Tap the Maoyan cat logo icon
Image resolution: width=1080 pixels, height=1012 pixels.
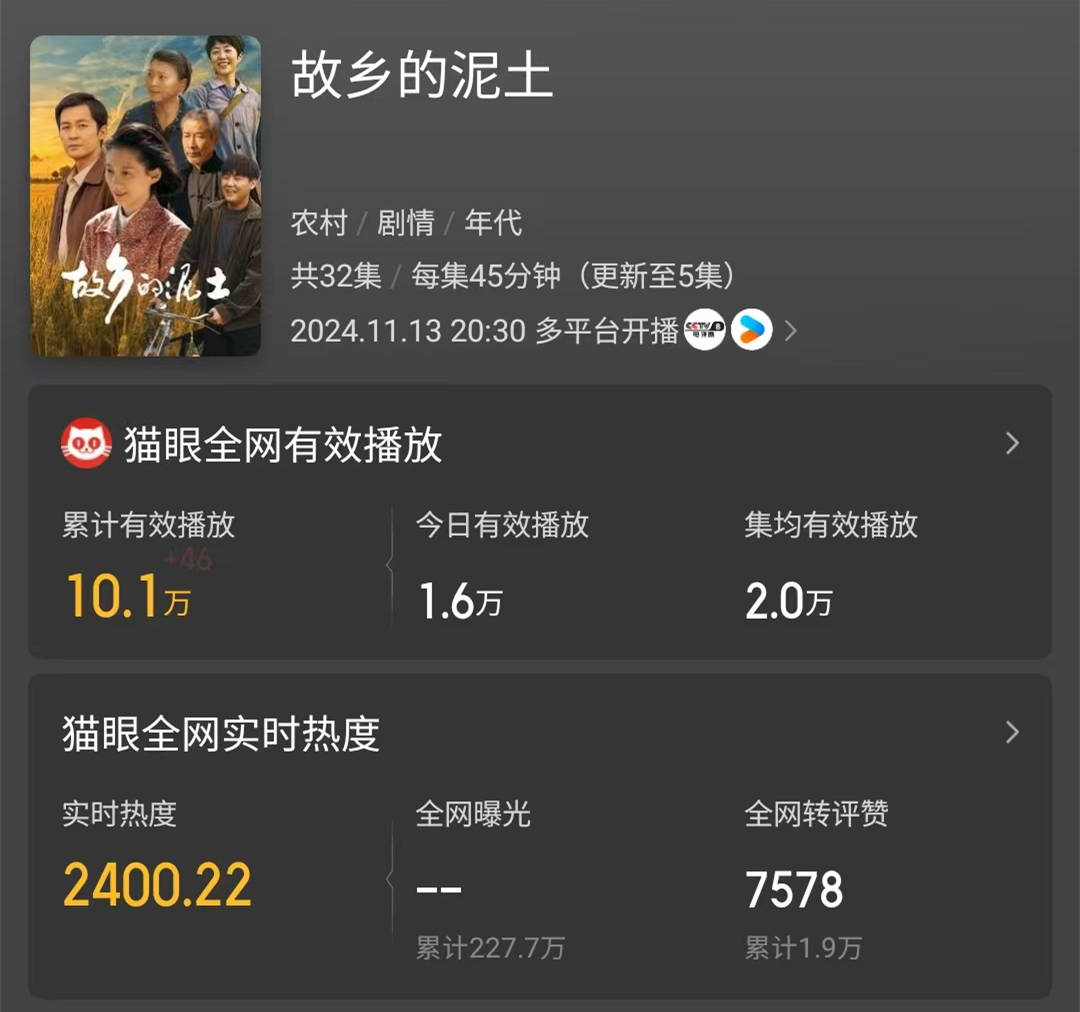pyautogui.click(x=86, y=444)
